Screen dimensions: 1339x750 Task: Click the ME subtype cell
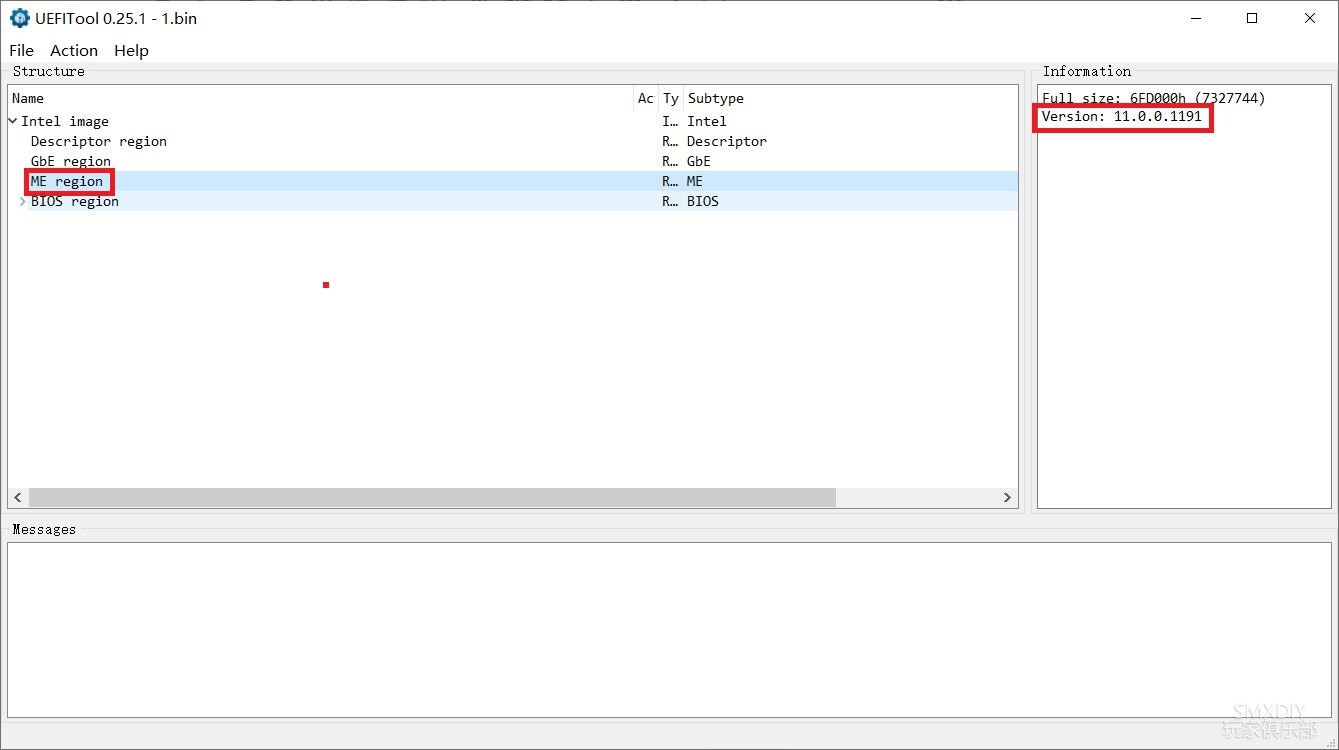695,181
